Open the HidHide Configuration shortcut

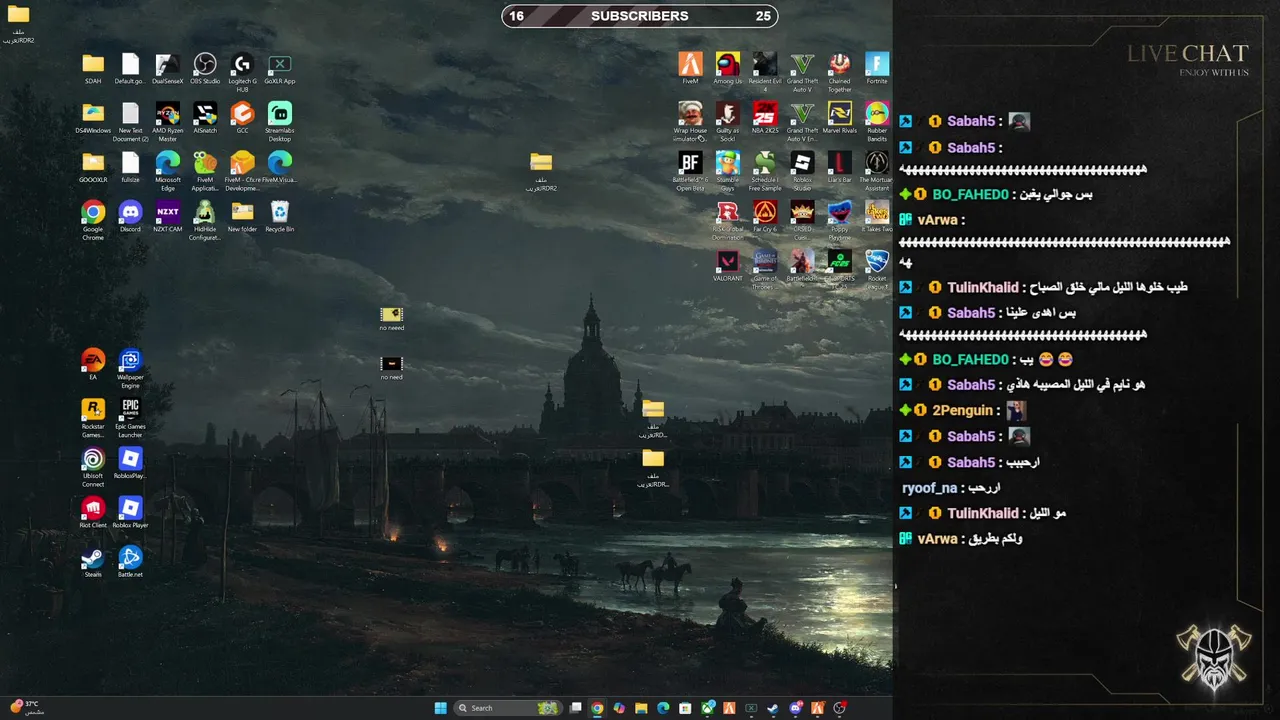point(205,220)
